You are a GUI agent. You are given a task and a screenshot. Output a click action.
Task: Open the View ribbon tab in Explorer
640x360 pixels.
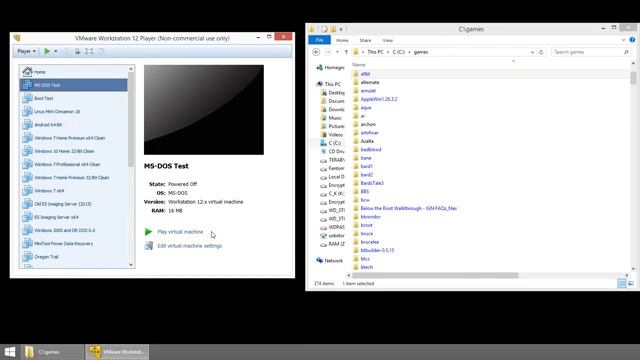coord(387,40)
